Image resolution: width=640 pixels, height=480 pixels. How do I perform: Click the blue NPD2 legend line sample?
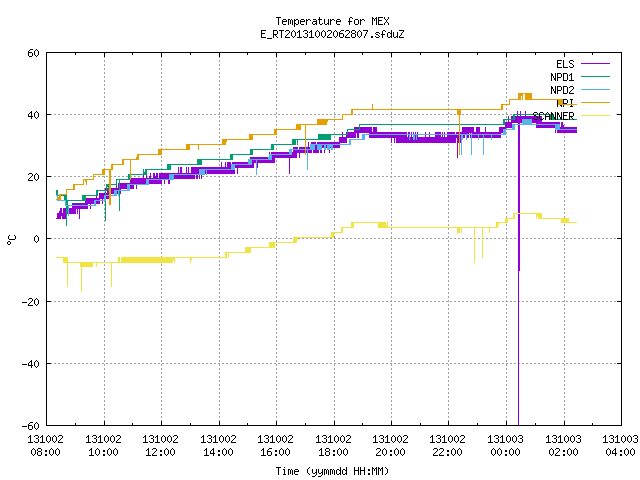[595, 89]
